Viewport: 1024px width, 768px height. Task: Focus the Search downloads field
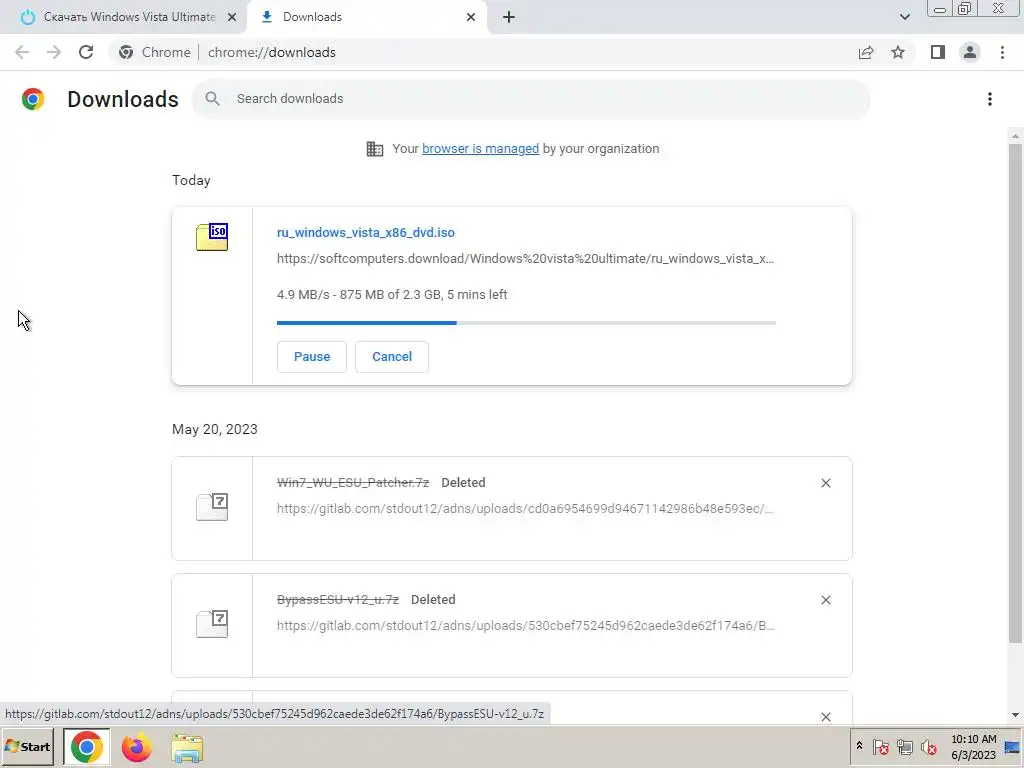coord(532,99)
